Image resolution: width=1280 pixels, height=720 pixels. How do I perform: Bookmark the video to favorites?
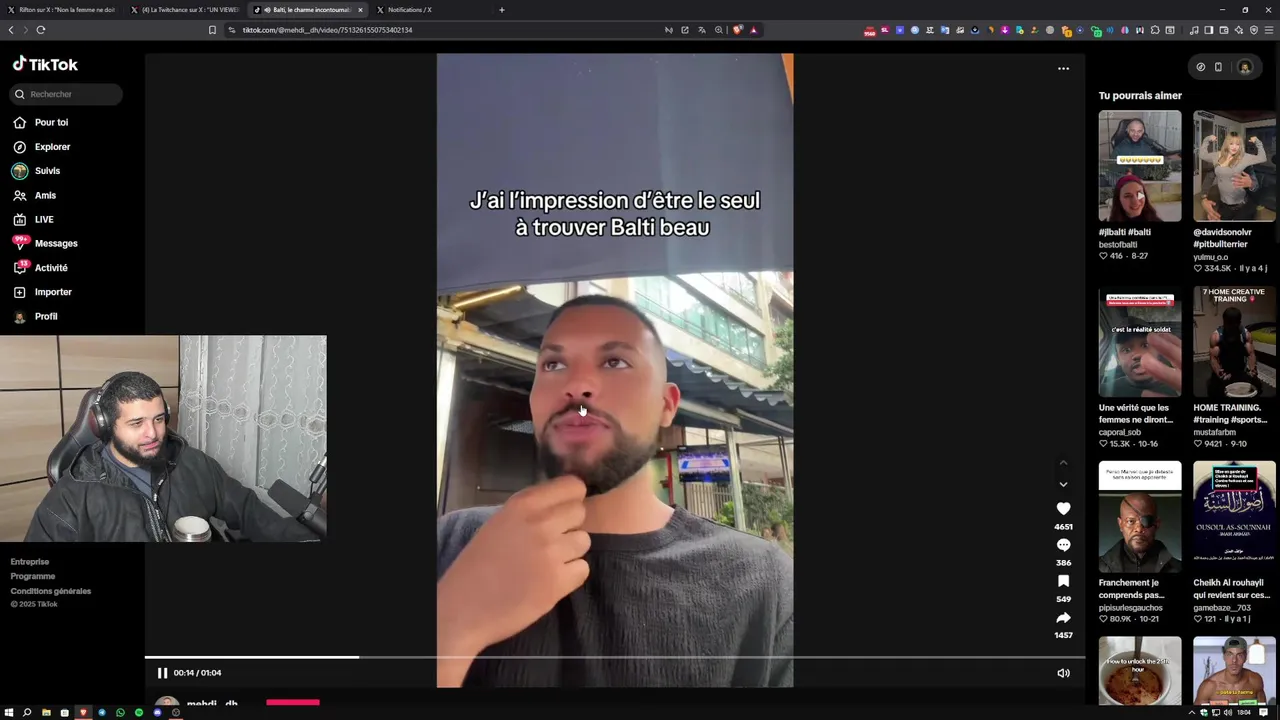1063,581
